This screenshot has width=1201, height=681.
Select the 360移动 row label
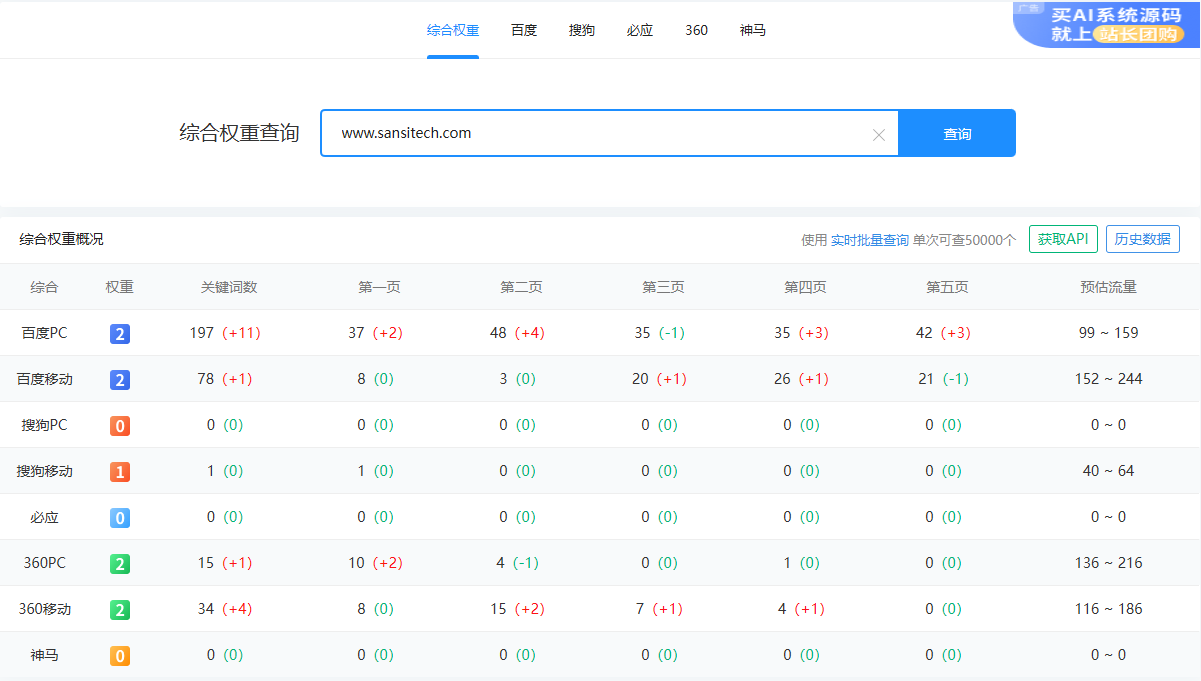tap(44, 609)
